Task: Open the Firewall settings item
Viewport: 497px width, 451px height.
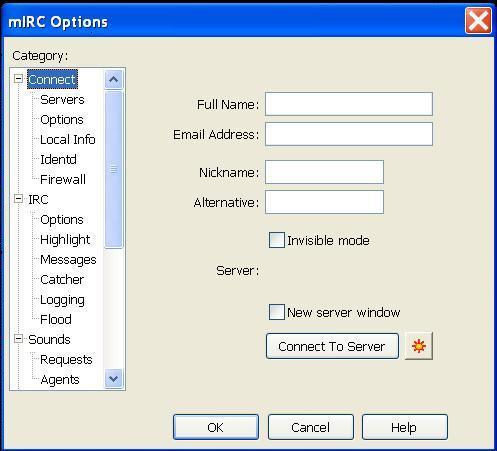Action: 63,179
